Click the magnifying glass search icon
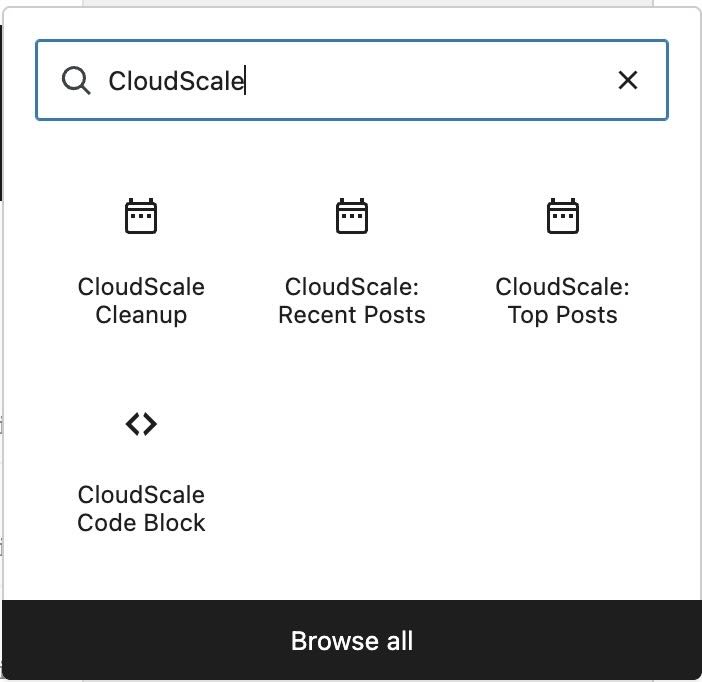The width and height of the screenshot is (702, 682). point(76,81)
